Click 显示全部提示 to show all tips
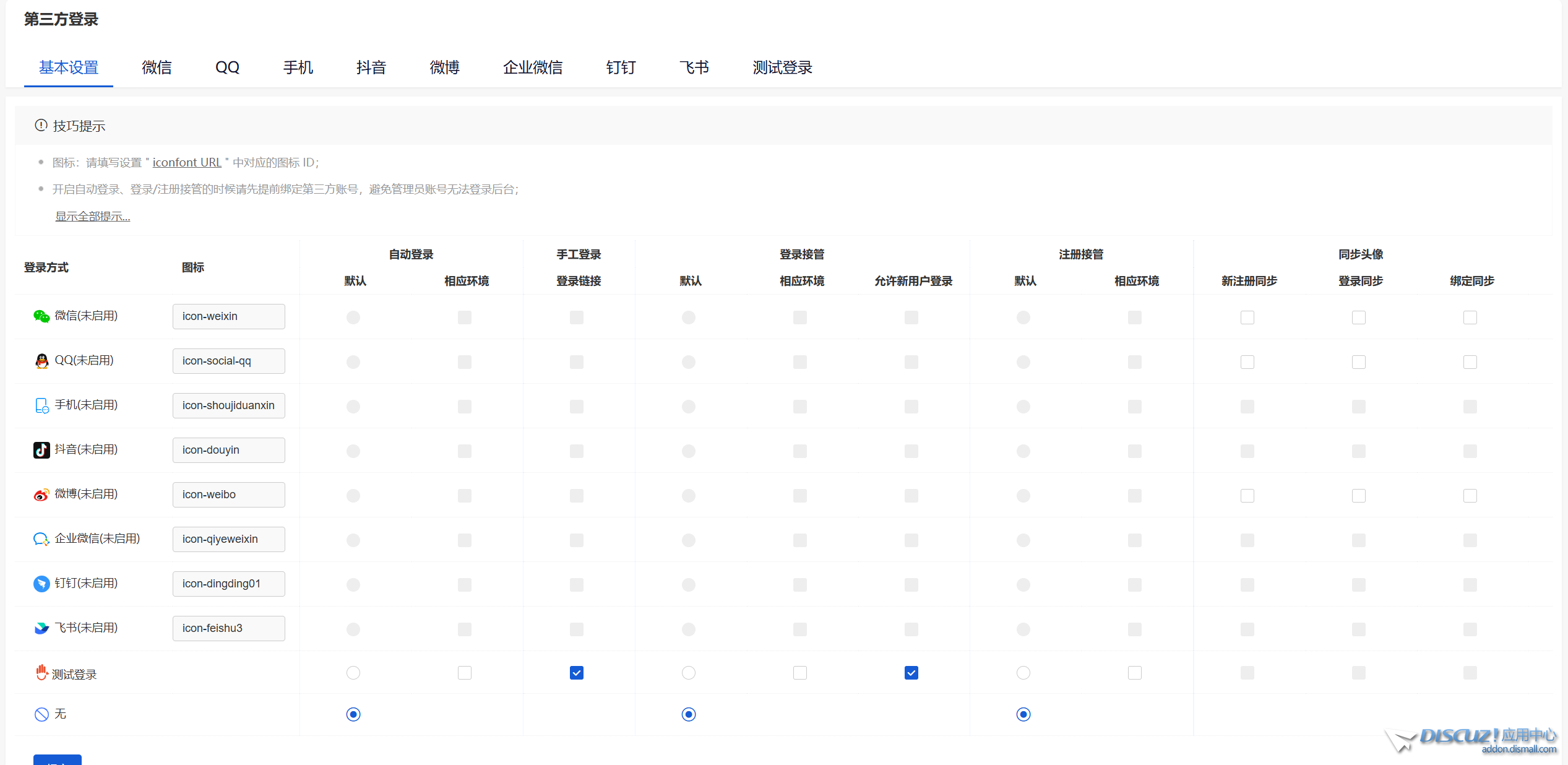The width and height of the screenshot is (1568, 765). (x=92, y=215)
